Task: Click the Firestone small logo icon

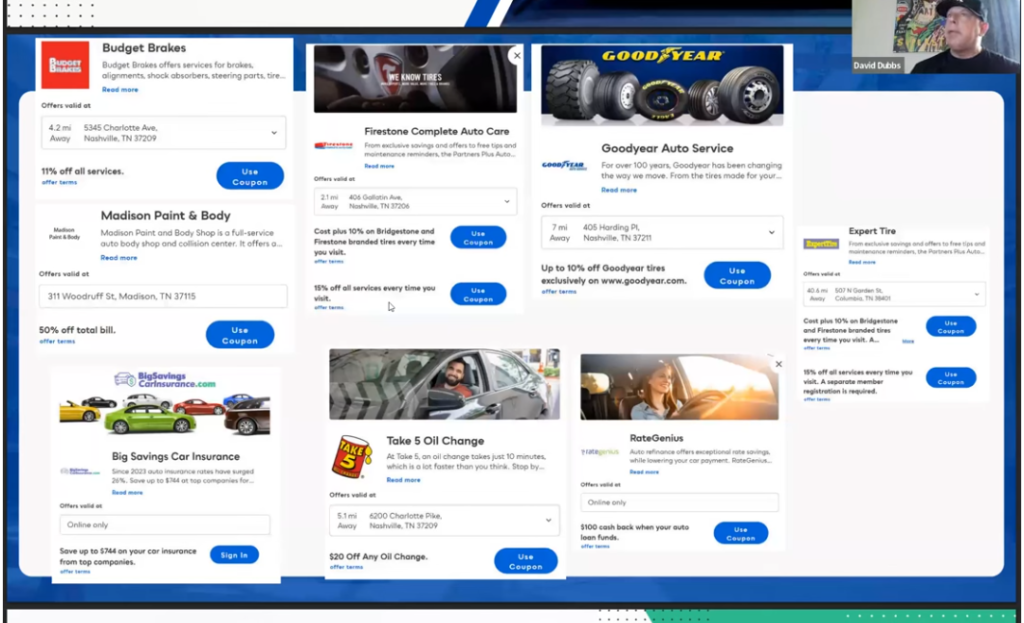Action: pos(333,145)
